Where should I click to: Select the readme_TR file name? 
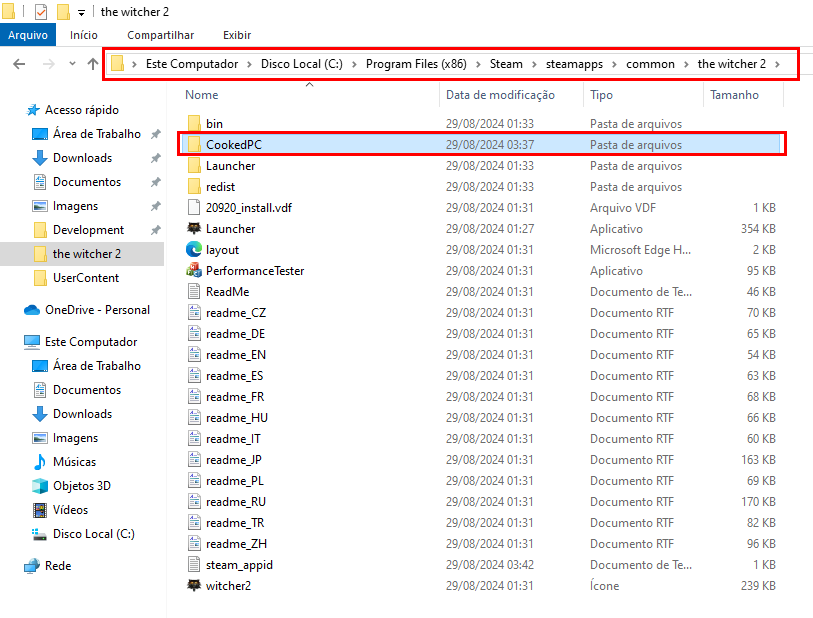(235, 523)
